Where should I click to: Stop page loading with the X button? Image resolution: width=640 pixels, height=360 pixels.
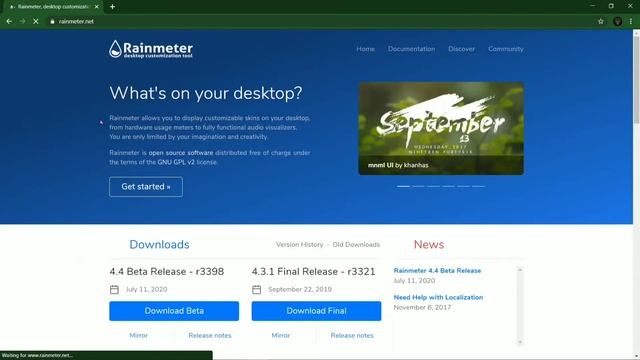[x=36, y=21]
